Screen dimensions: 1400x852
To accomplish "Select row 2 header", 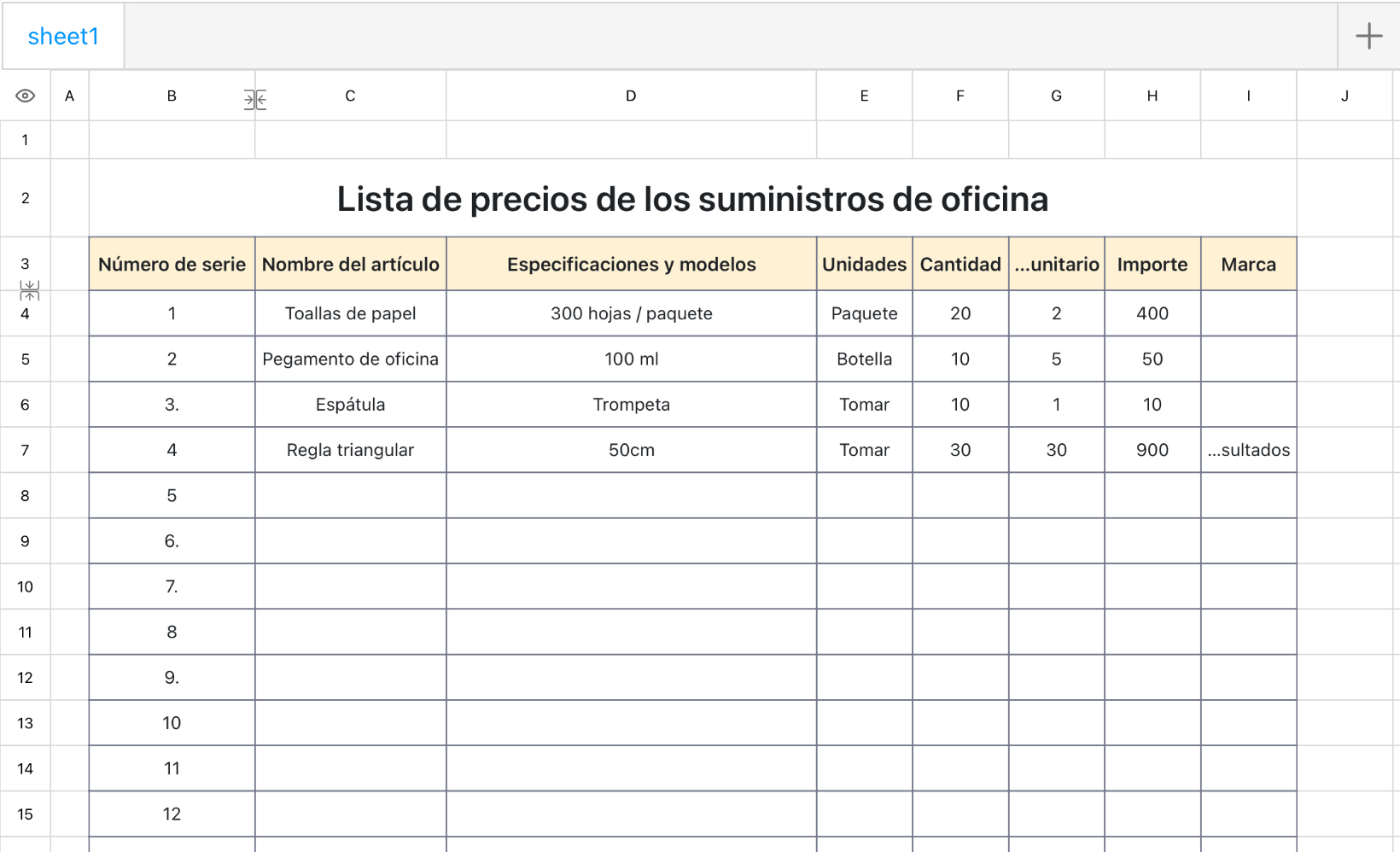I will (x=26, y=198).
